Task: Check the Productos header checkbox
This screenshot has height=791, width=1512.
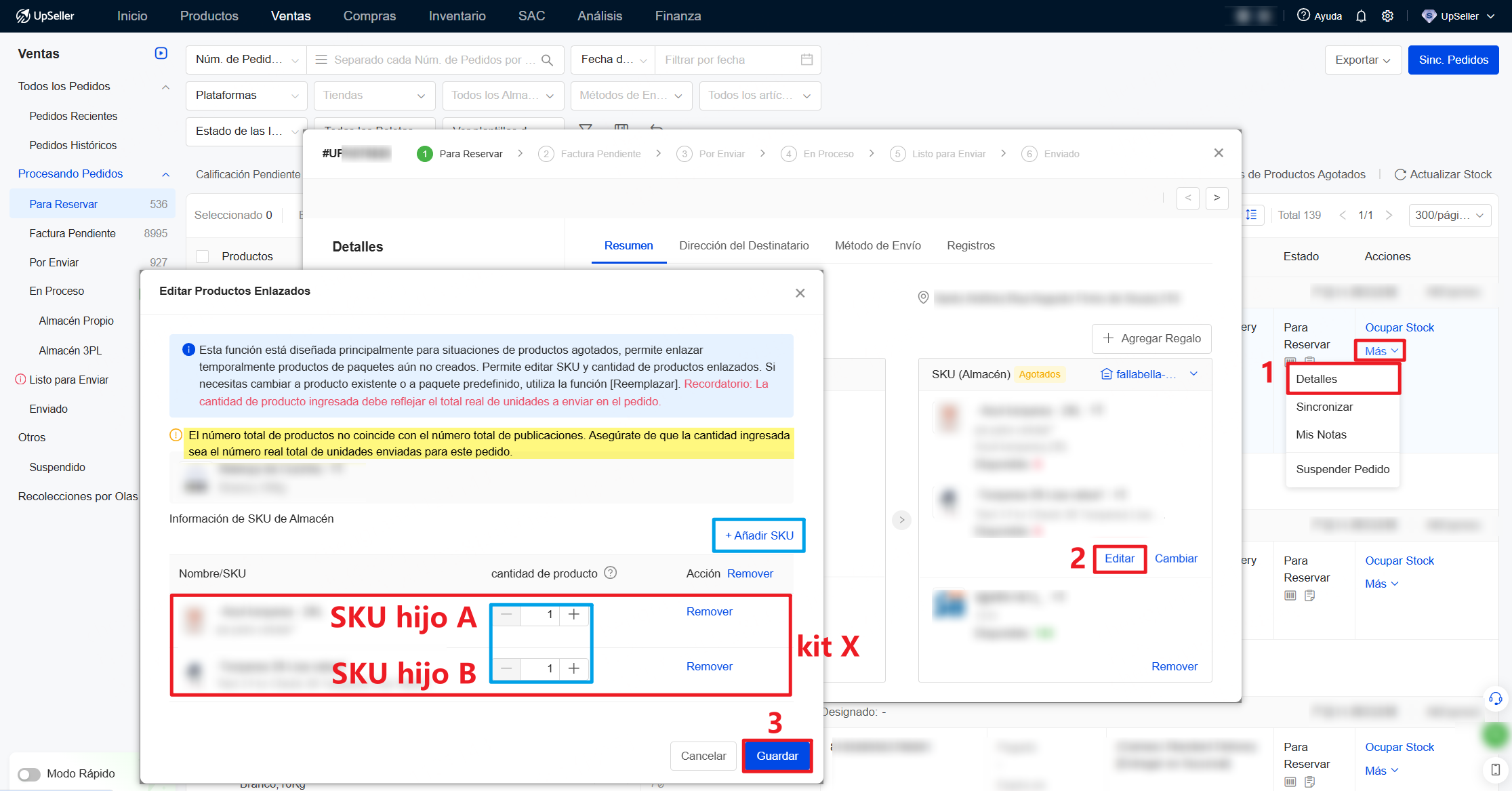Action: tap(202, 256)
